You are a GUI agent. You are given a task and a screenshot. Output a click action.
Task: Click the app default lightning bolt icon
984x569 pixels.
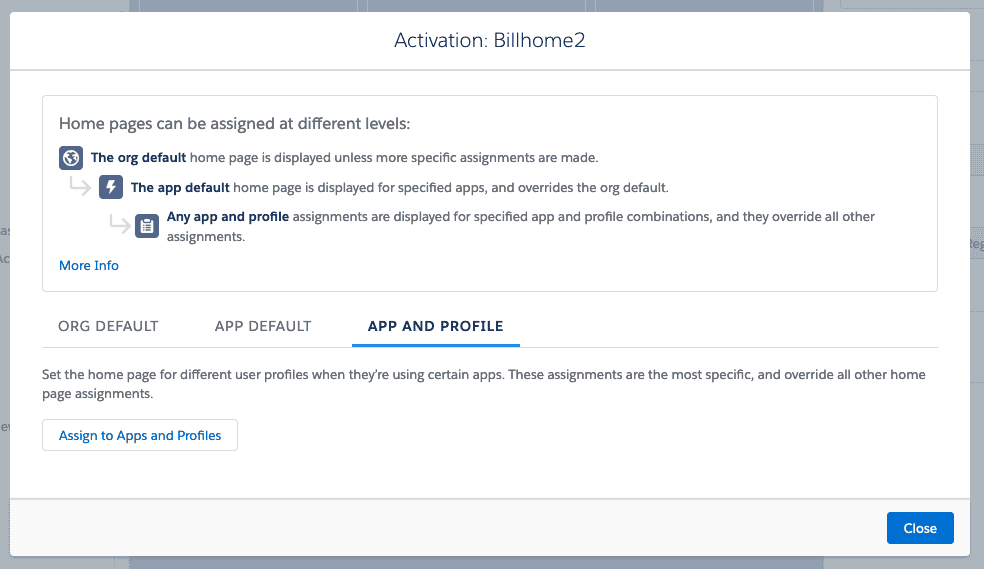(x=111, y=187)
